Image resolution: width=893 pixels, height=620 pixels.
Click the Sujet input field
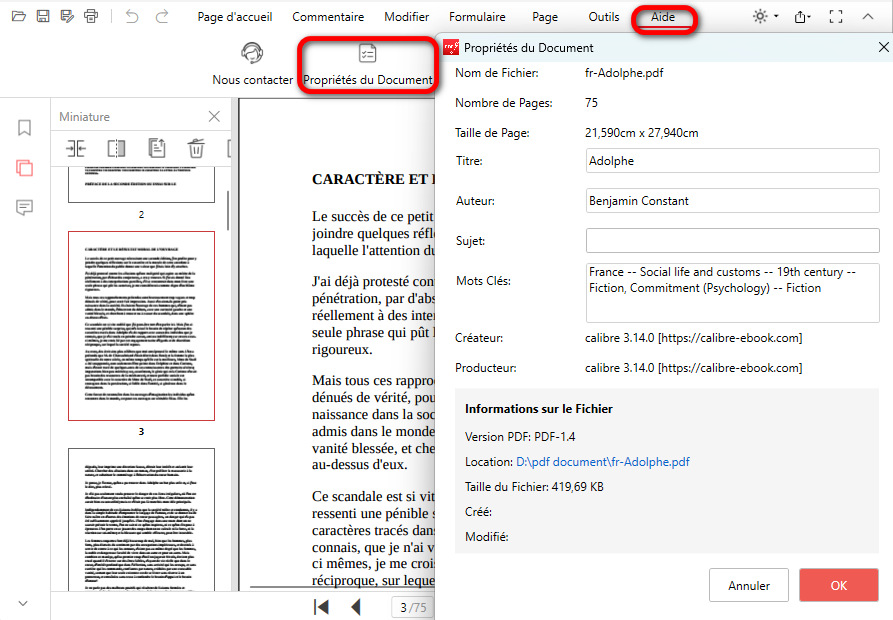[732, 241]
